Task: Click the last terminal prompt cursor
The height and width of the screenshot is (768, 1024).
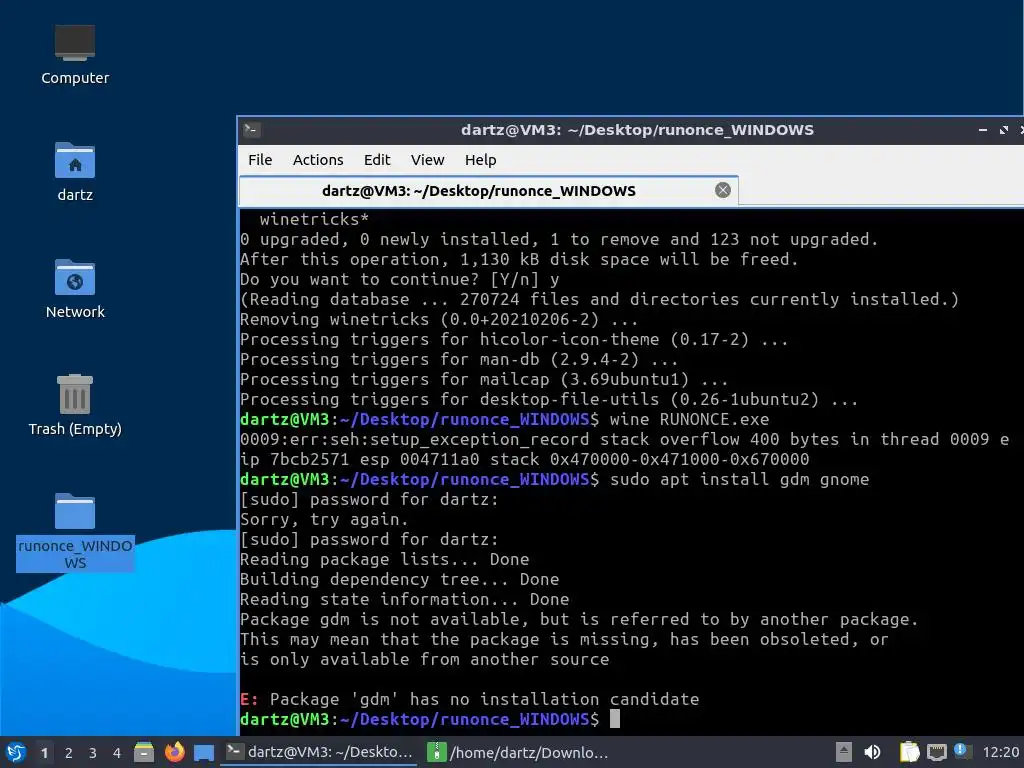Action: [x=615, y=719]
